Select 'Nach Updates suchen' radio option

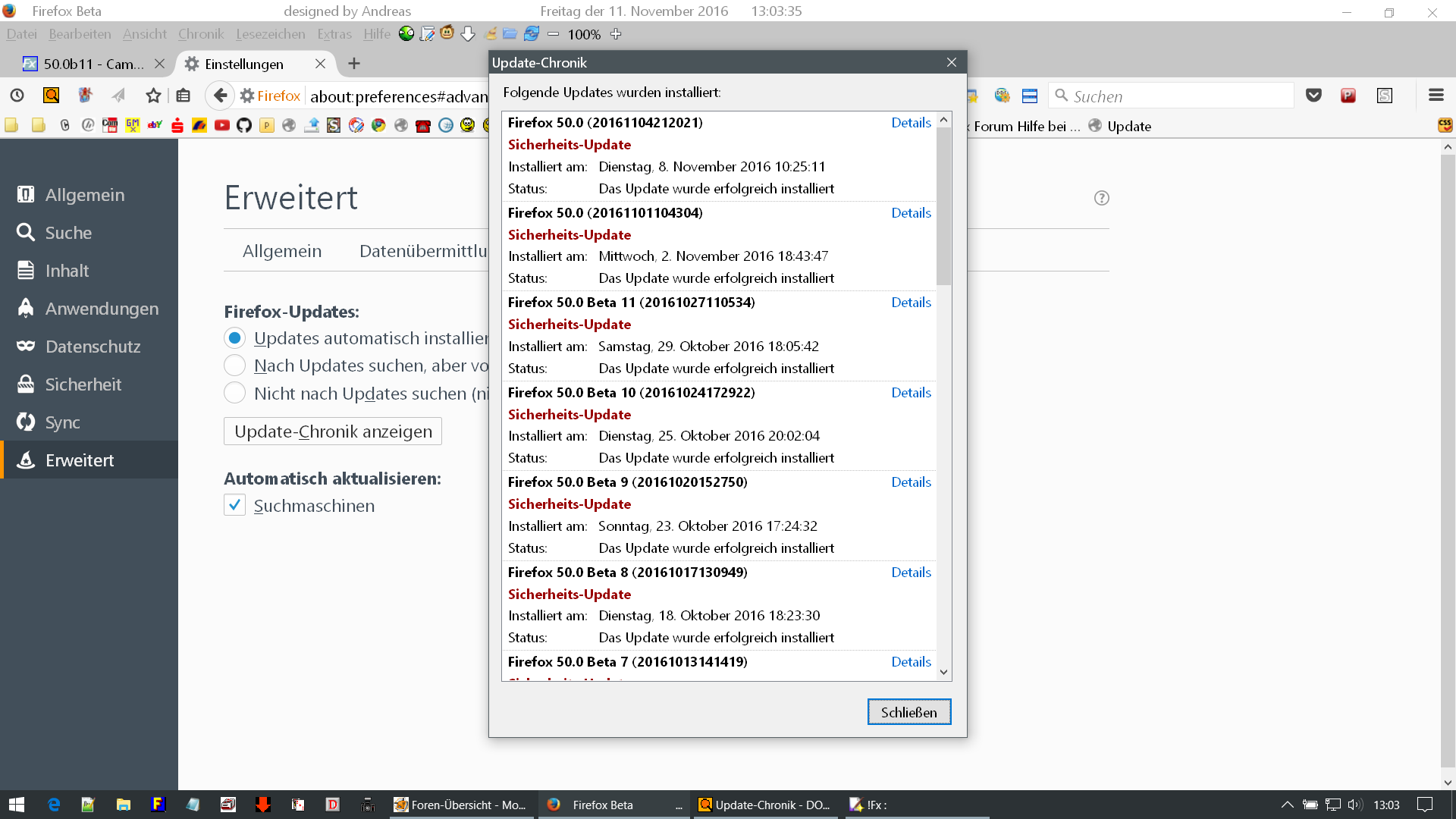[234, 366]
